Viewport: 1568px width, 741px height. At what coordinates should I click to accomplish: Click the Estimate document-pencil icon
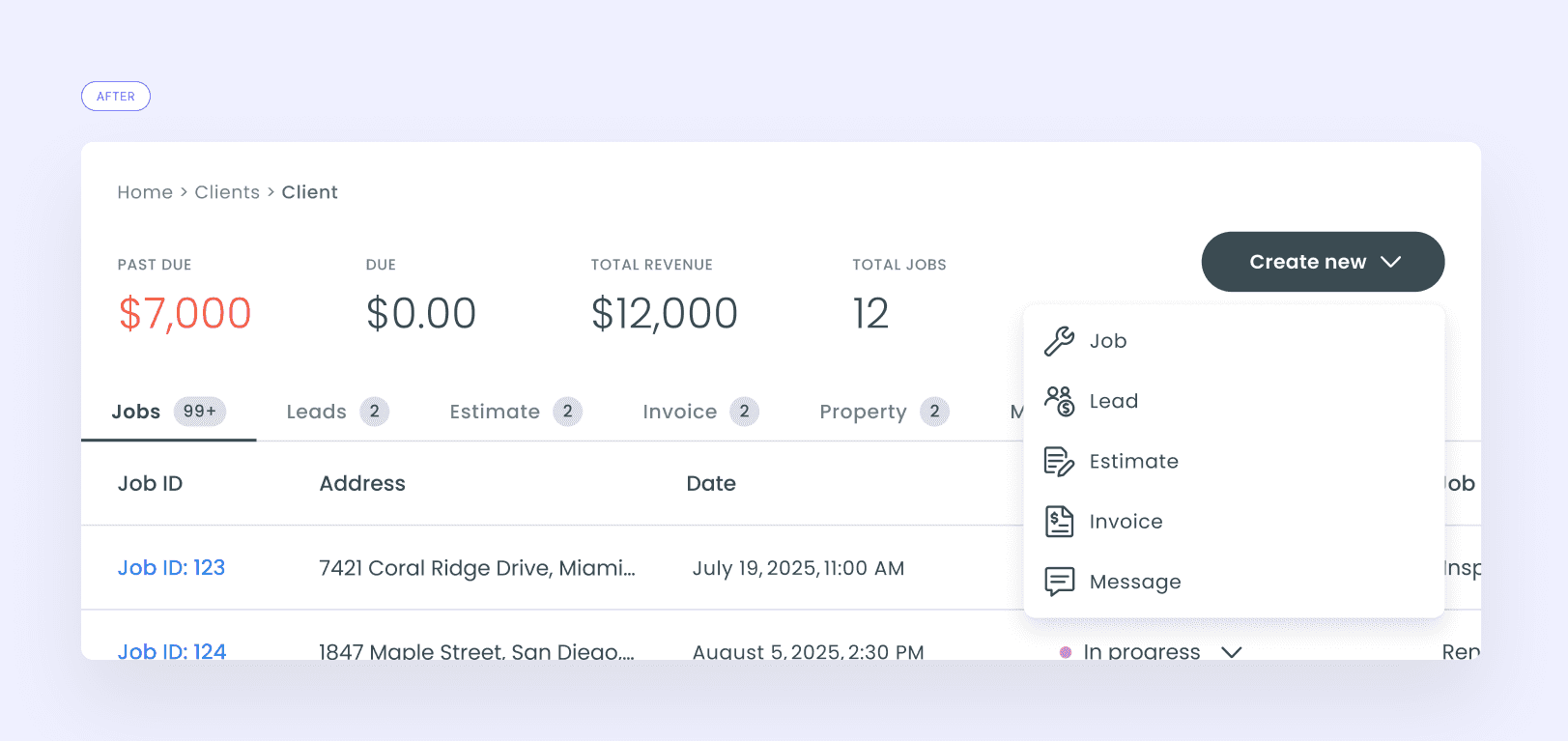point(1059,462)
